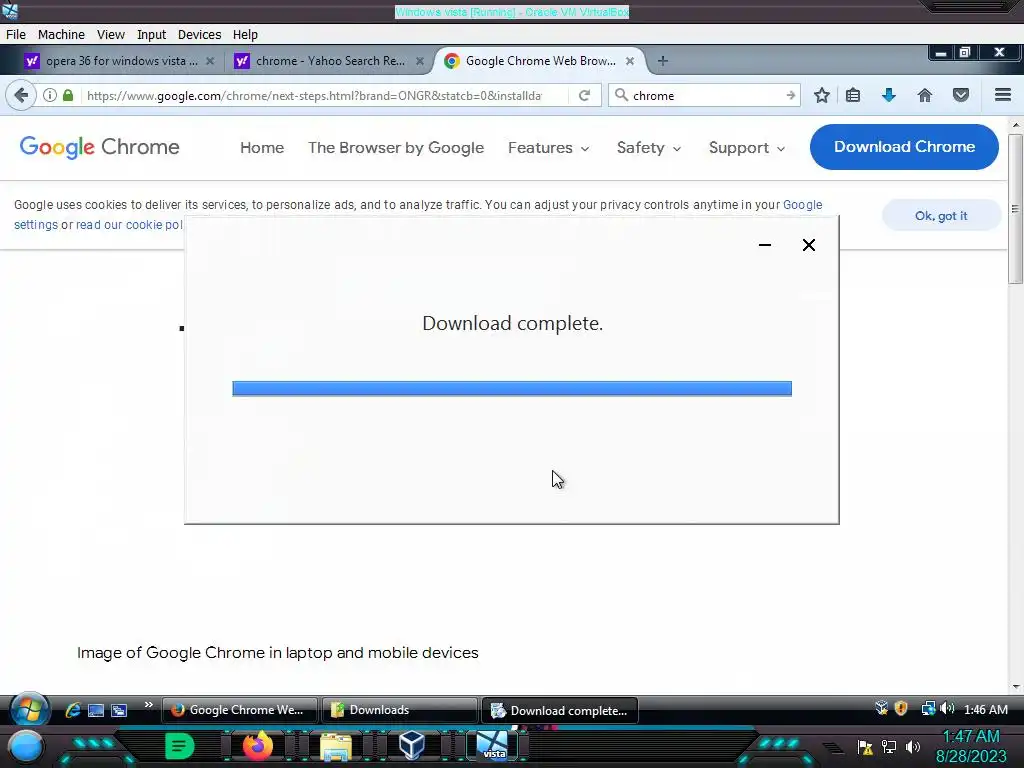The width and height of the screenshot is (1024, 768).
Task: Bookmark this page with the star icon
Action: (x=822, y=95)
